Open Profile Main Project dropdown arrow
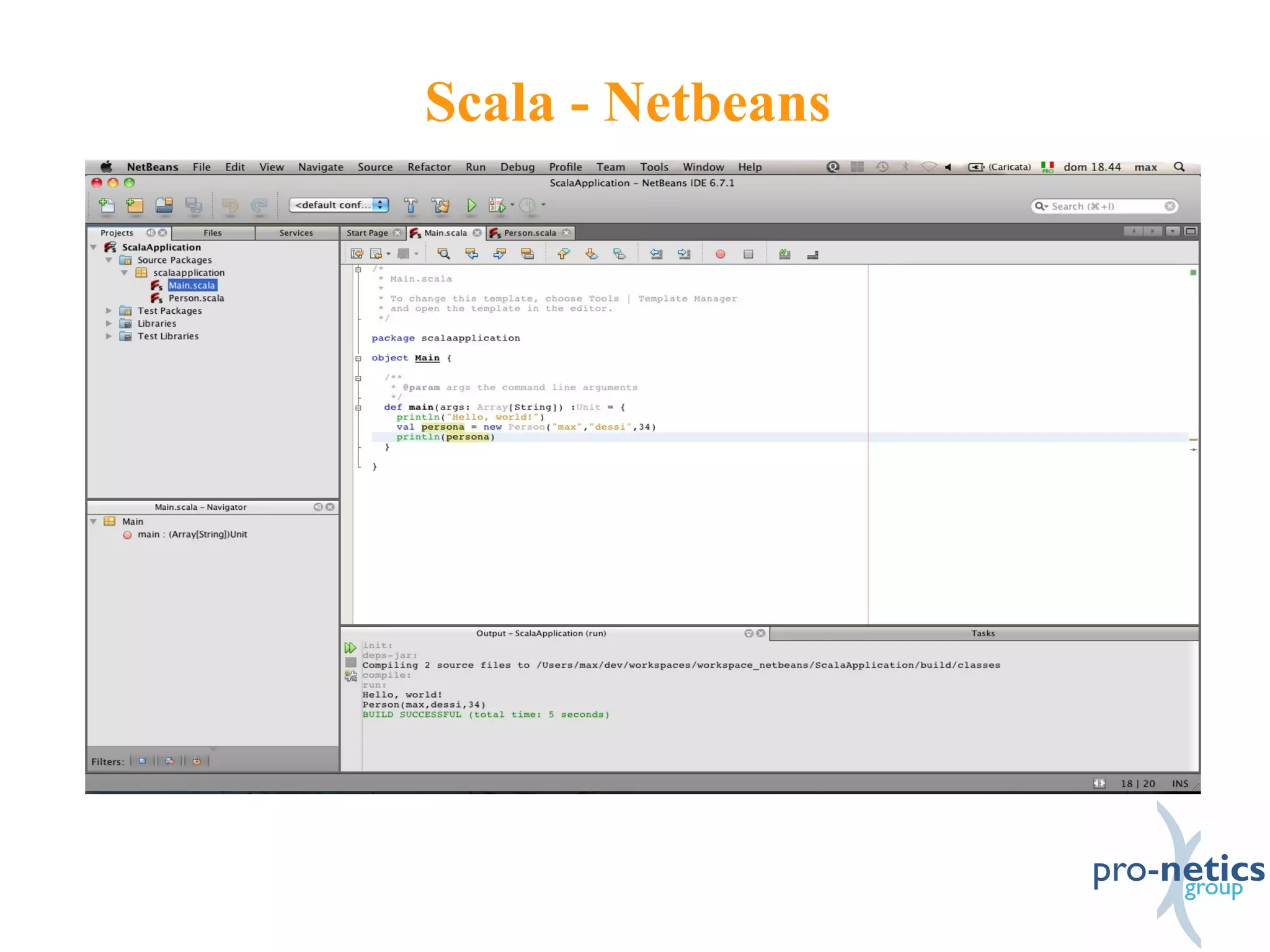Screen dimensions: 1270x952 tap(543, 205)
